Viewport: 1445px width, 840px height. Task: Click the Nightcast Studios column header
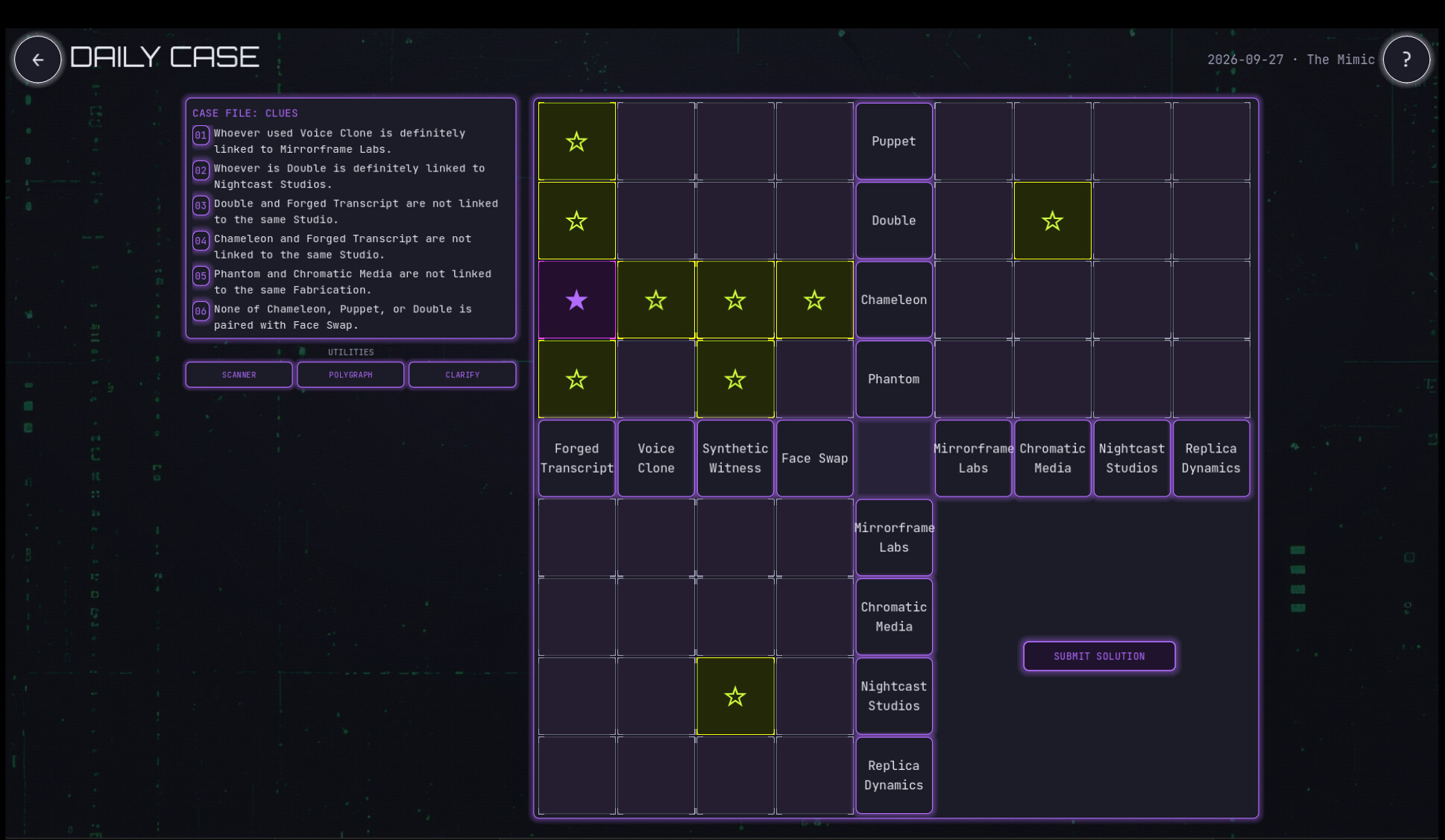coord(1132,458)
